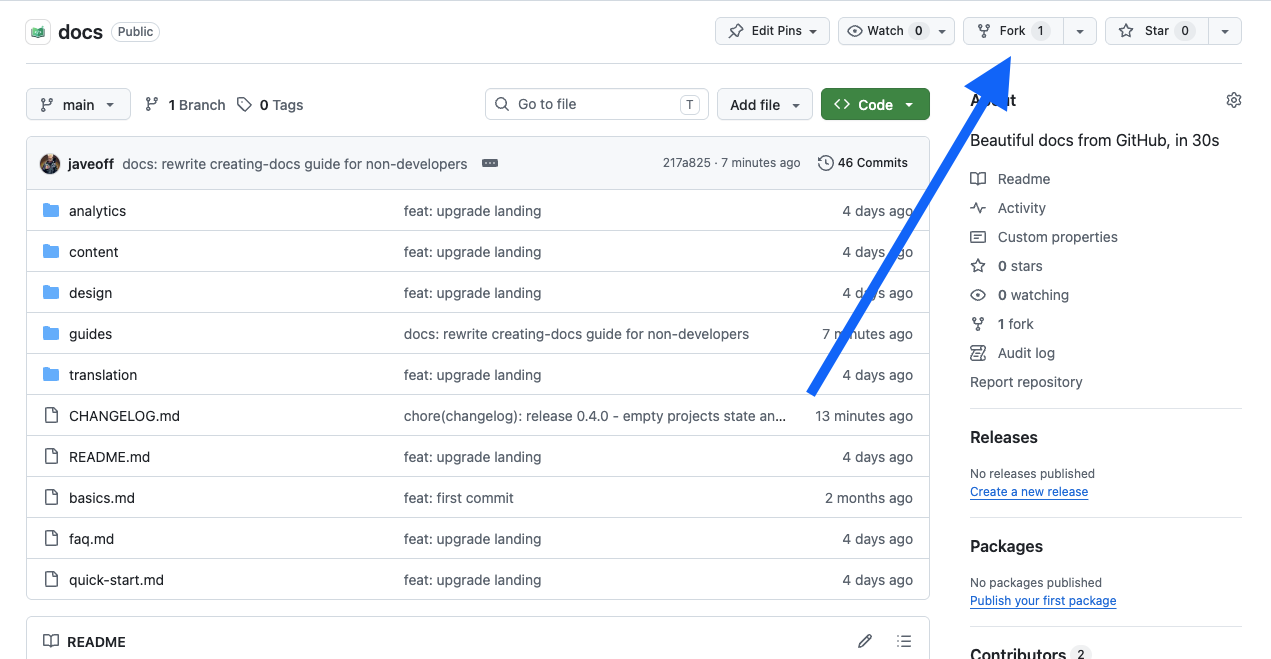Screen dimensions: 1271x659
Task: Open the Edit Pins dropdown
Action: [772, 31]
